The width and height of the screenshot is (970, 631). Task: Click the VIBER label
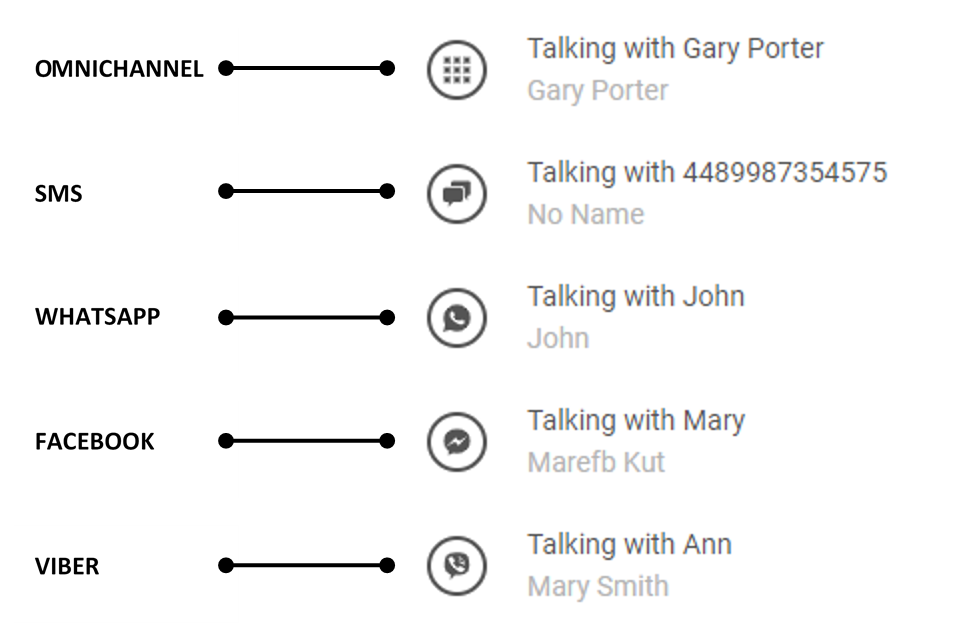(x=67, y=566)
